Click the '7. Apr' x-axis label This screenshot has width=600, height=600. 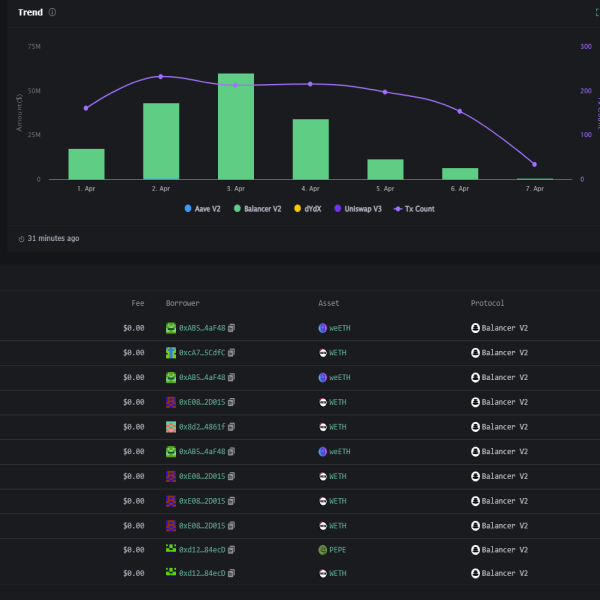535,189
